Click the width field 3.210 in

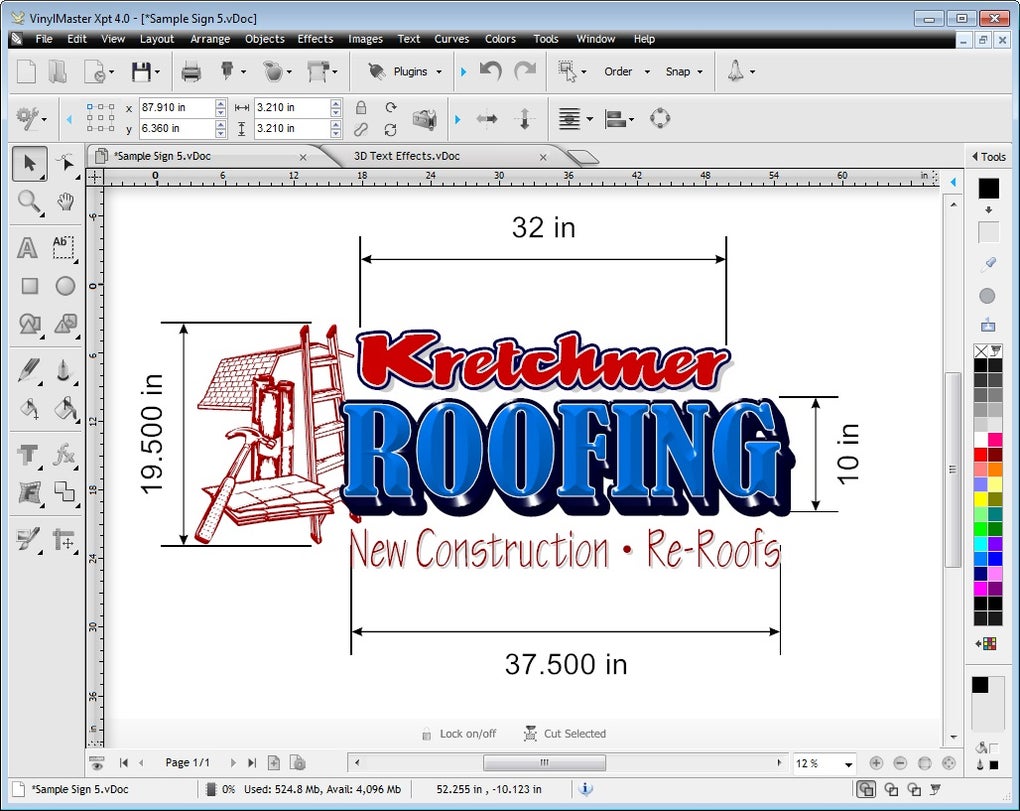(x=292, y=107)
